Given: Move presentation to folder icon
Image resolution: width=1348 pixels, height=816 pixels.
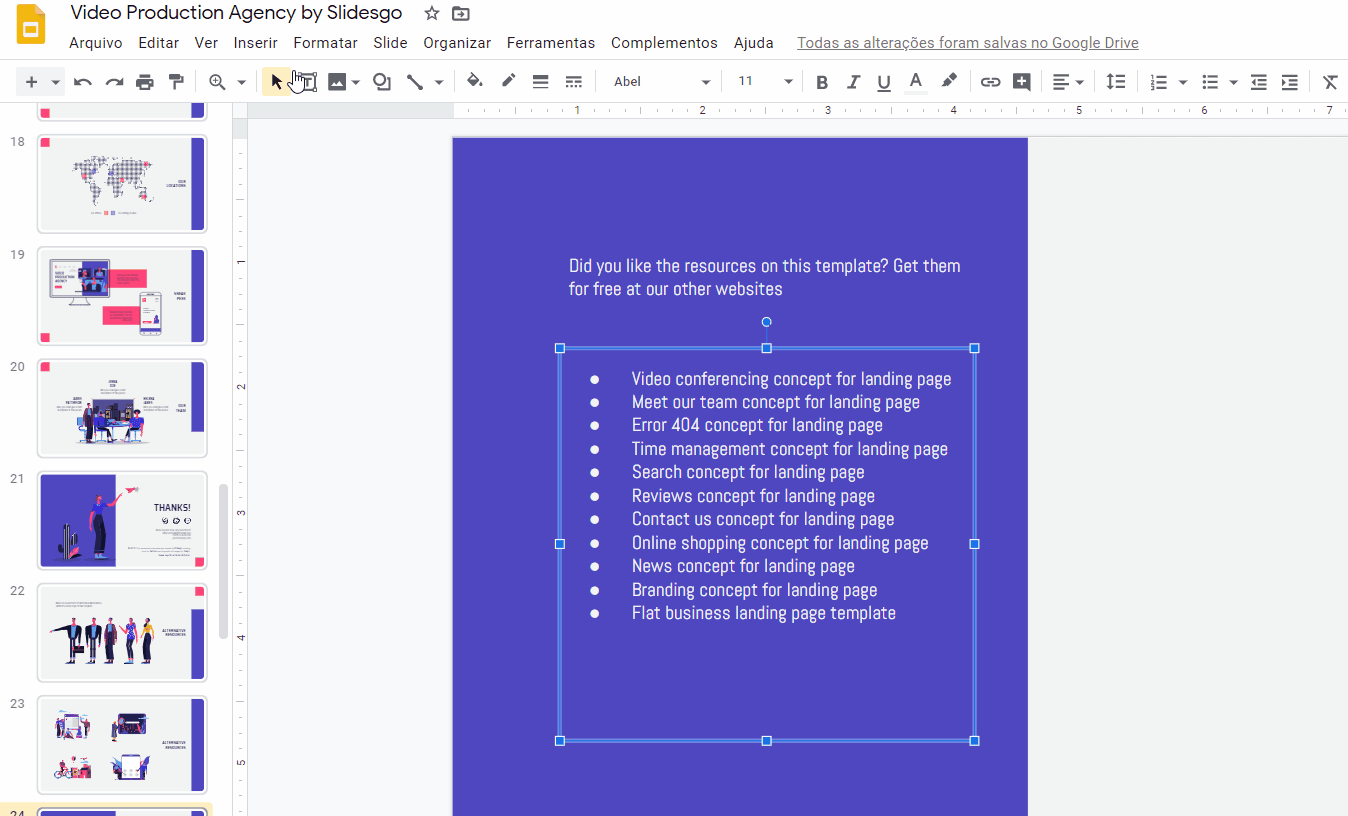Looking at the screenshot, I should coord(460,13).
